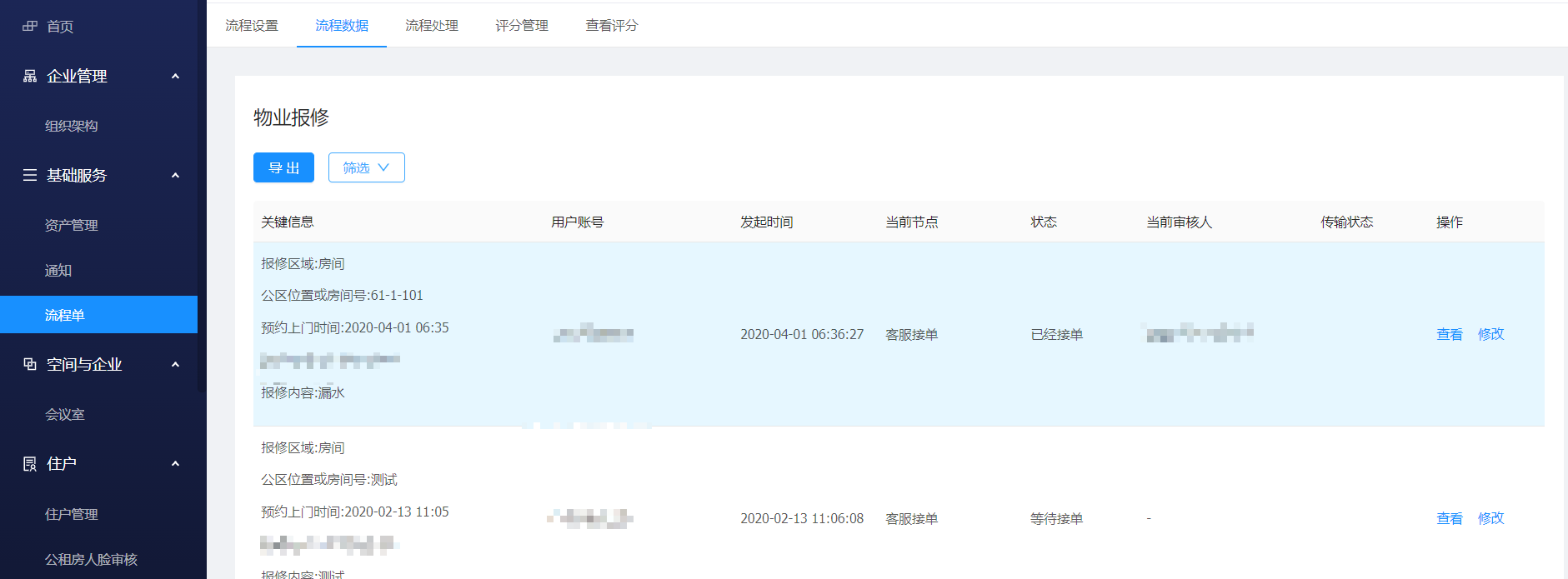Click the 基础服务 list icon
The image size is (1568, 579).
point(30,175)
